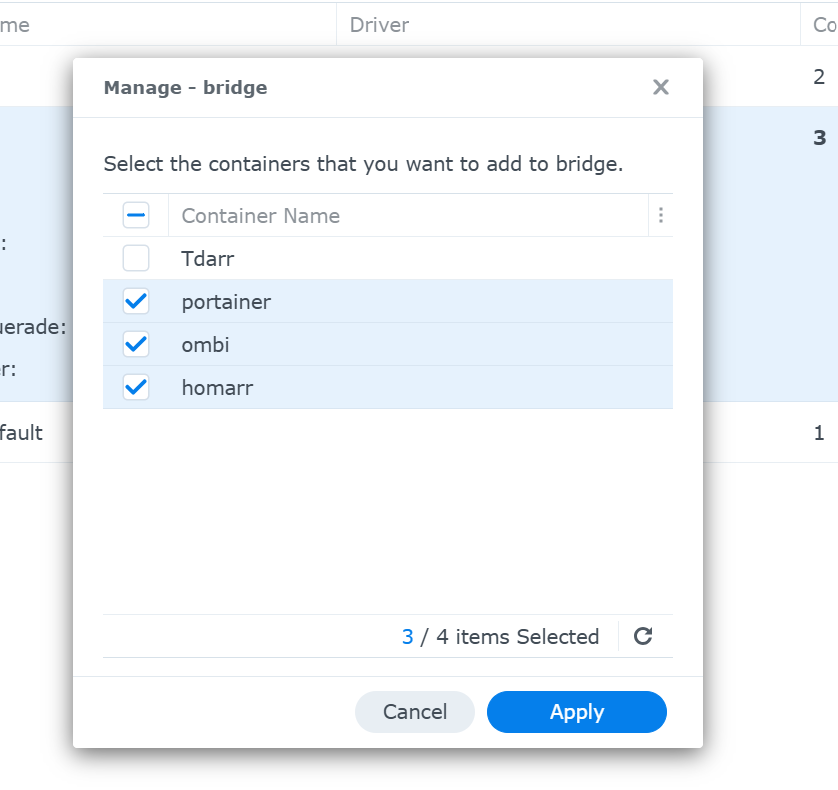Viewport: 838px width, 790px height.
Task: Apply the container selection
Action: point(576,712)
